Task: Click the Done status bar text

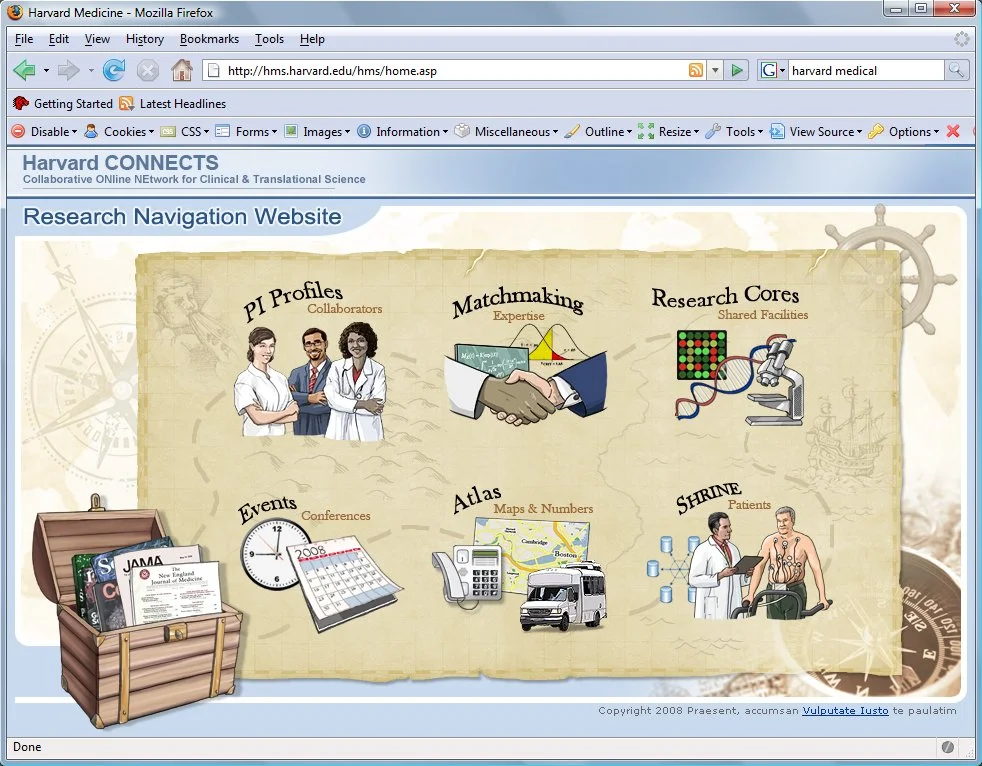Action: coord(27,747)
